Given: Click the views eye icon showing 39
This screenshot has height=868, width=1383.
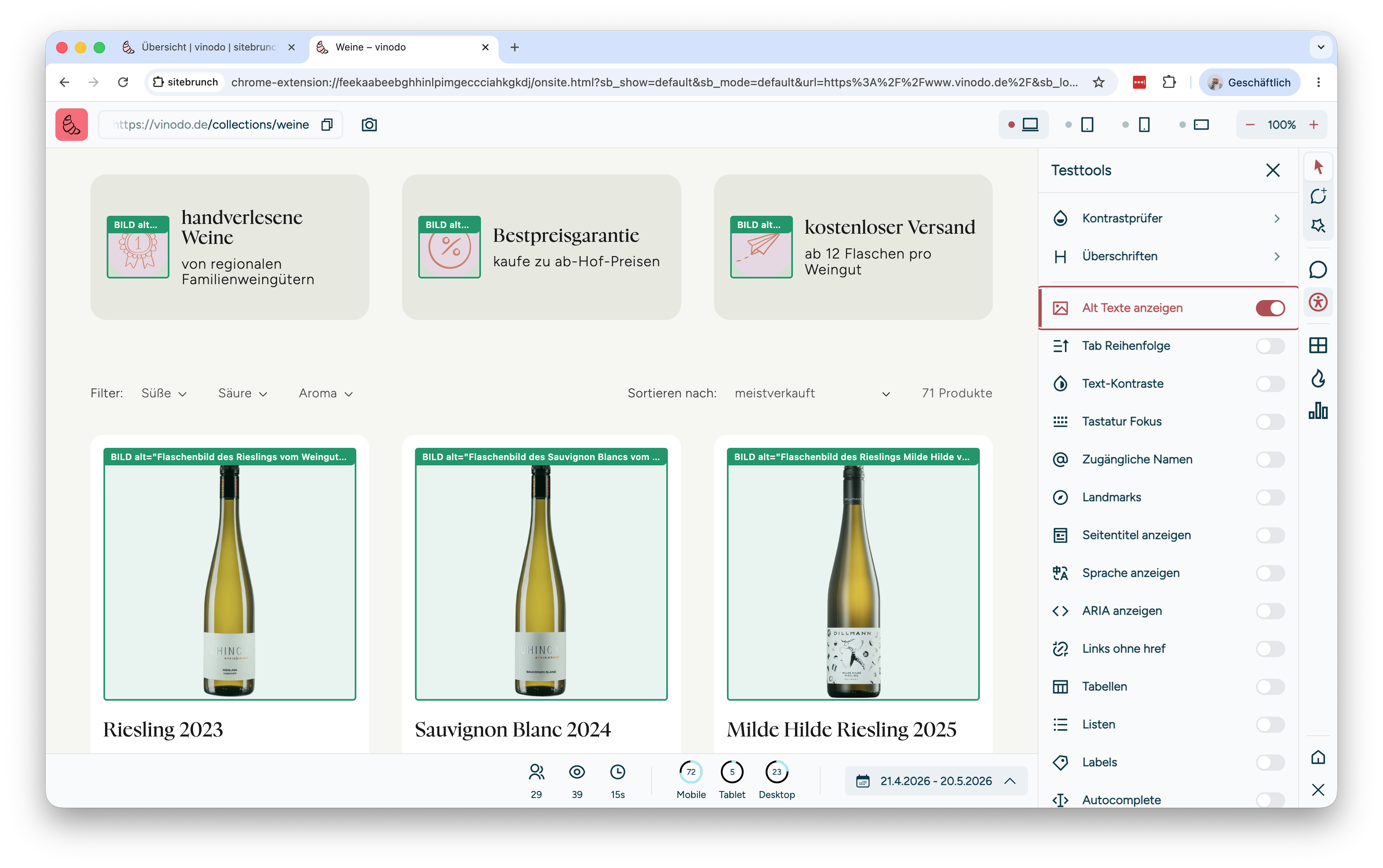Looking at the screenshot, I should tap(576, 773).
